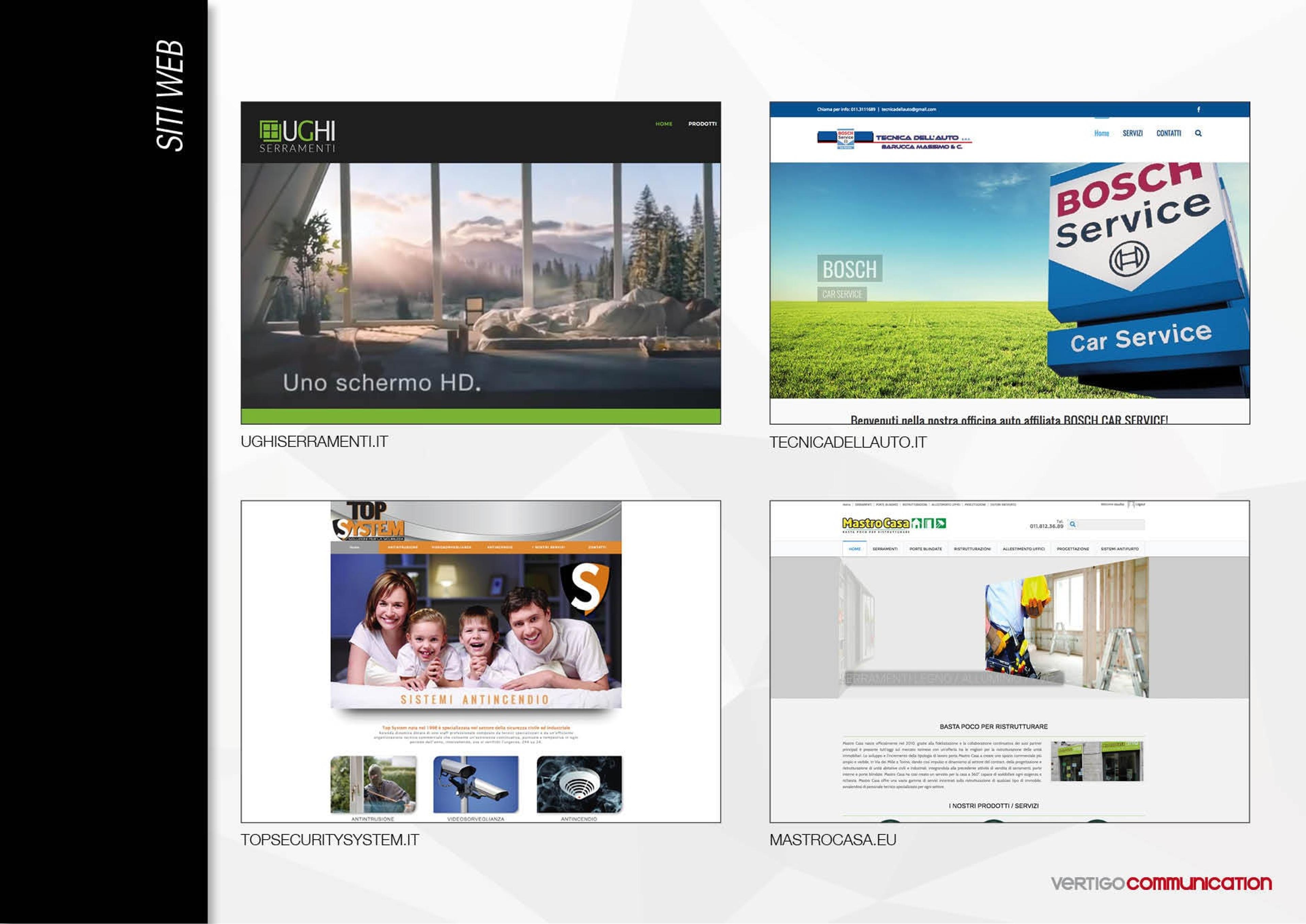Select the PORTE BLINDATE tab on Mastro Casa
The image size is (1306, 924).
click(925, 549)
